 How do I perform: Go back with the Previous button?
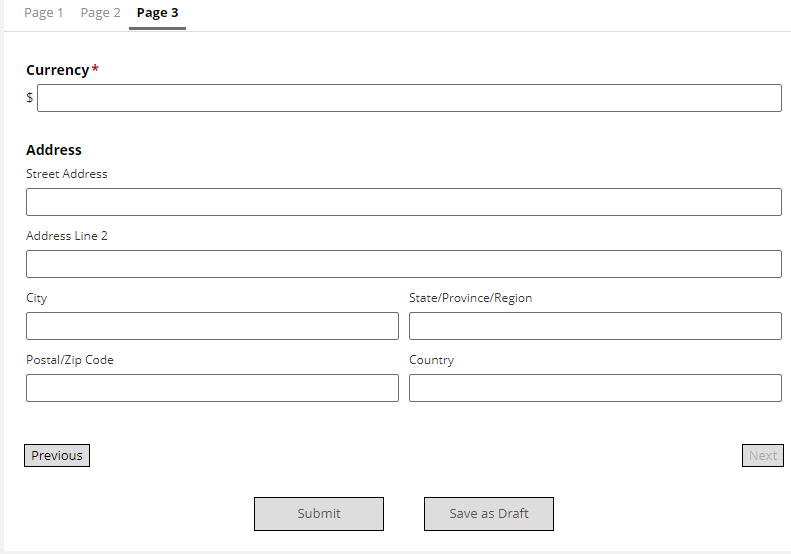(x=57, y=456)
